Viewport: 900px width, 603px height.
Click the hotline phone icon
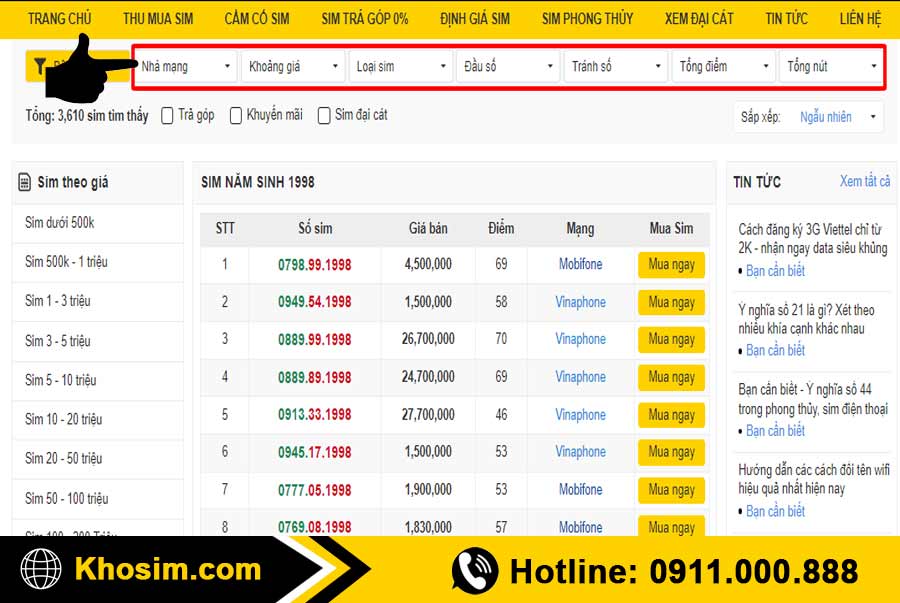point(475,570)
